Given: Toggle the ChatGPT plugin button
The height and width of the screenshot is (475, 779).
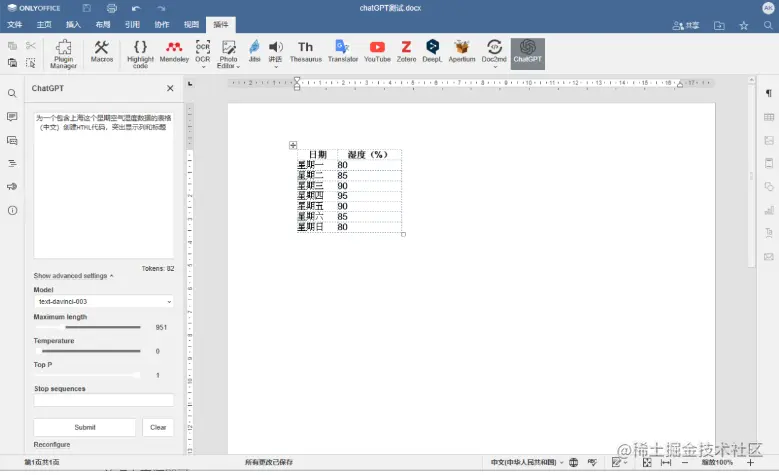Looking at the screenshot, I should 528,53.
